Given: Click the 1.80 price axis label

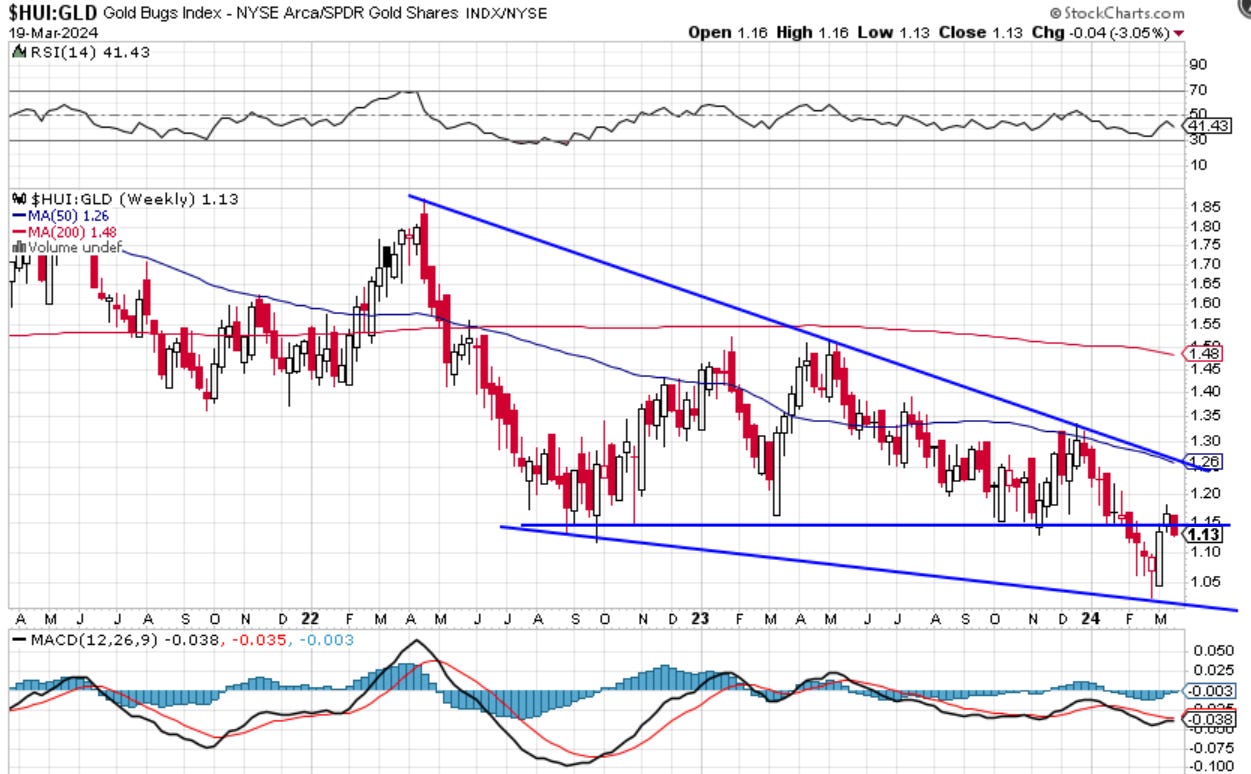Looking at the screenshot, I should tap(1203, 226).
